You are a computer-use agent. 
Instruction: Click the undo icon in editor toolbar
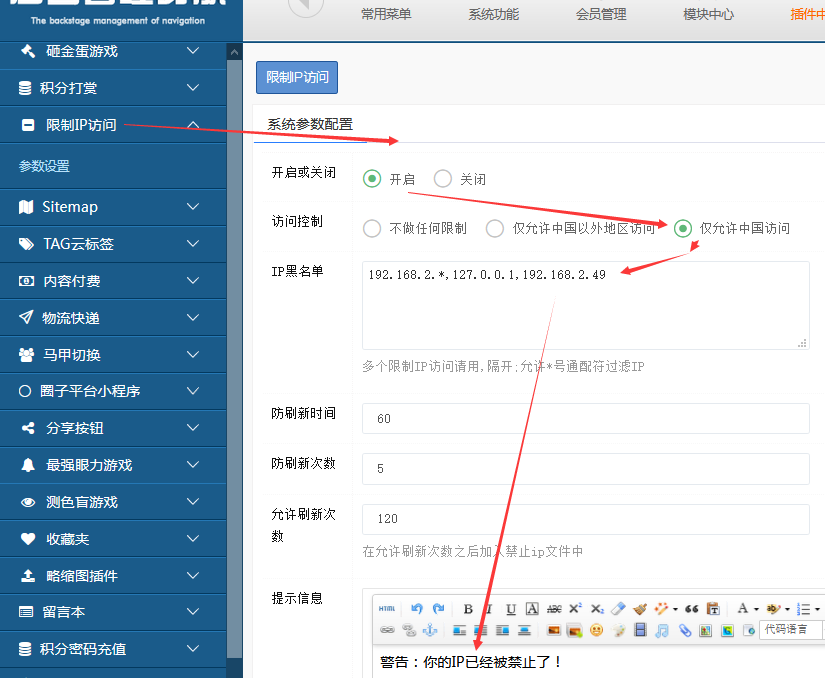coord(417,609)
